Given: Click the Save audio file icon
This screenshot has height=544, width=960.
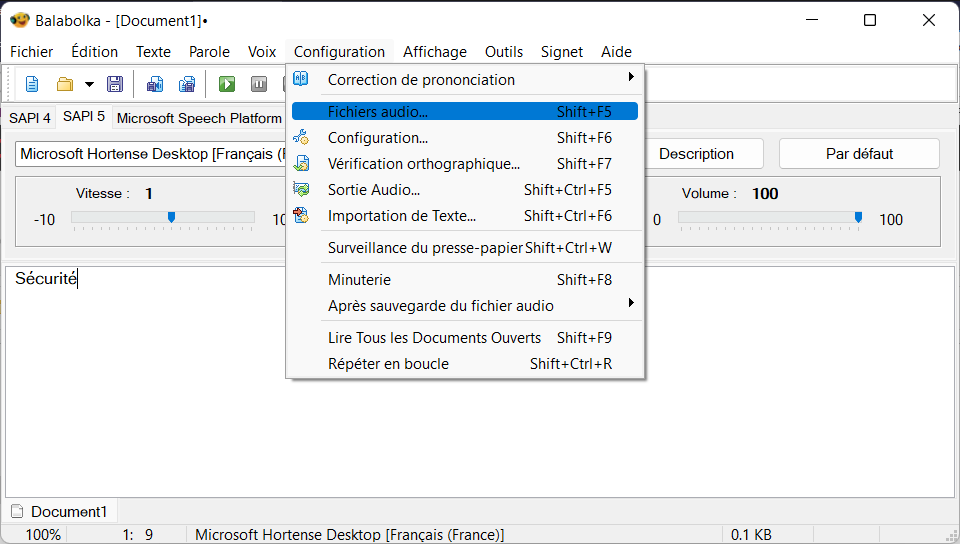Looking at the screenshot, I should click(x=155, y=84).
